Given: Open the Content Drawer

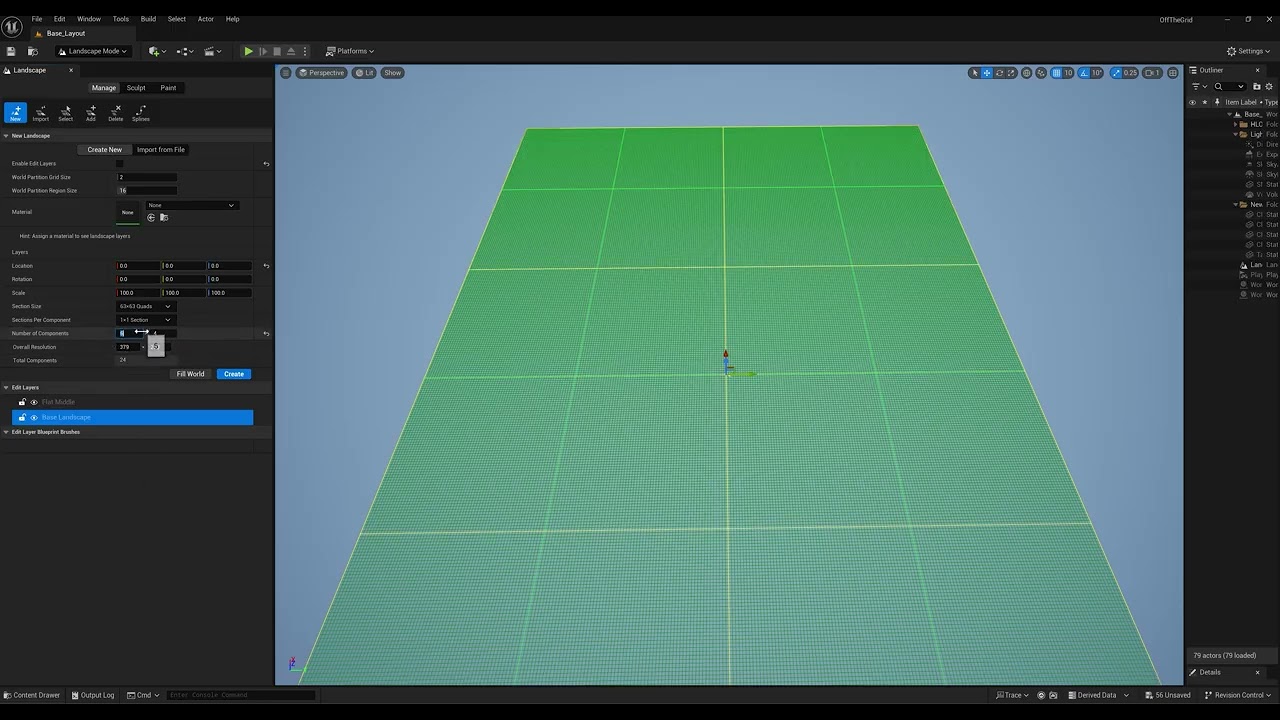Looking at the screenshot, I should coord(32,695).
